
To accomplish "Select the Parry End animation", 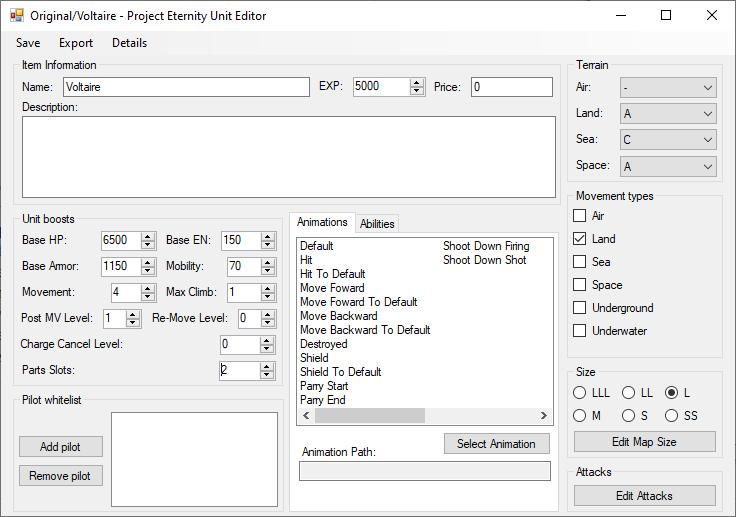I will [322, 400].
